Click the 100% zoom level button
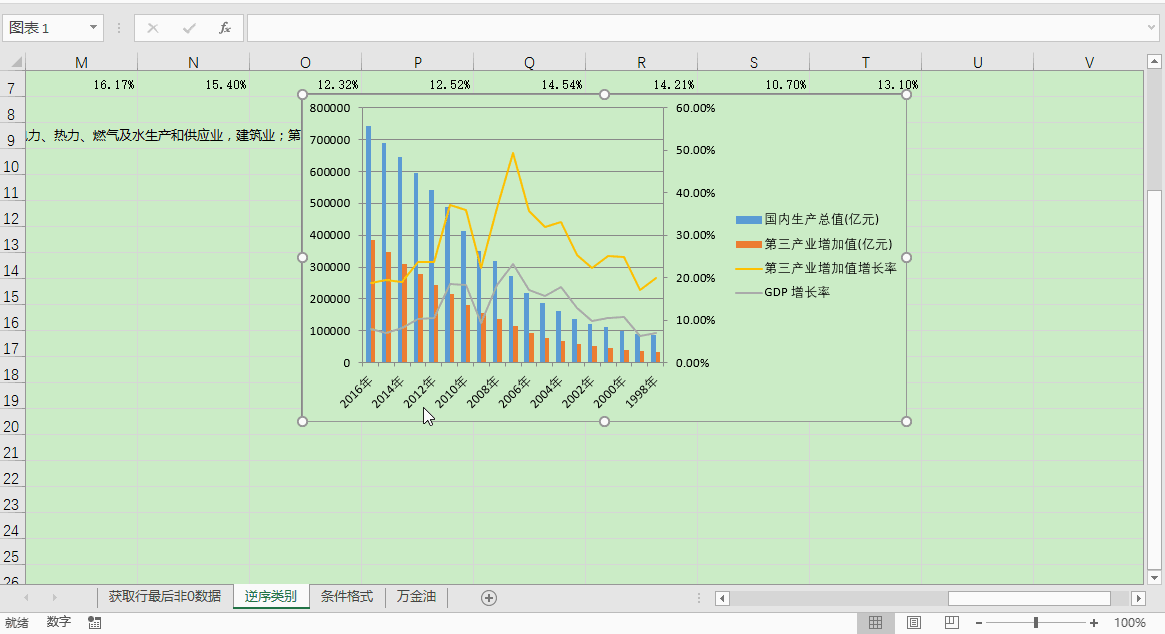The width and height of the screenshot is (1165, 634). [x=1130, y=623]
